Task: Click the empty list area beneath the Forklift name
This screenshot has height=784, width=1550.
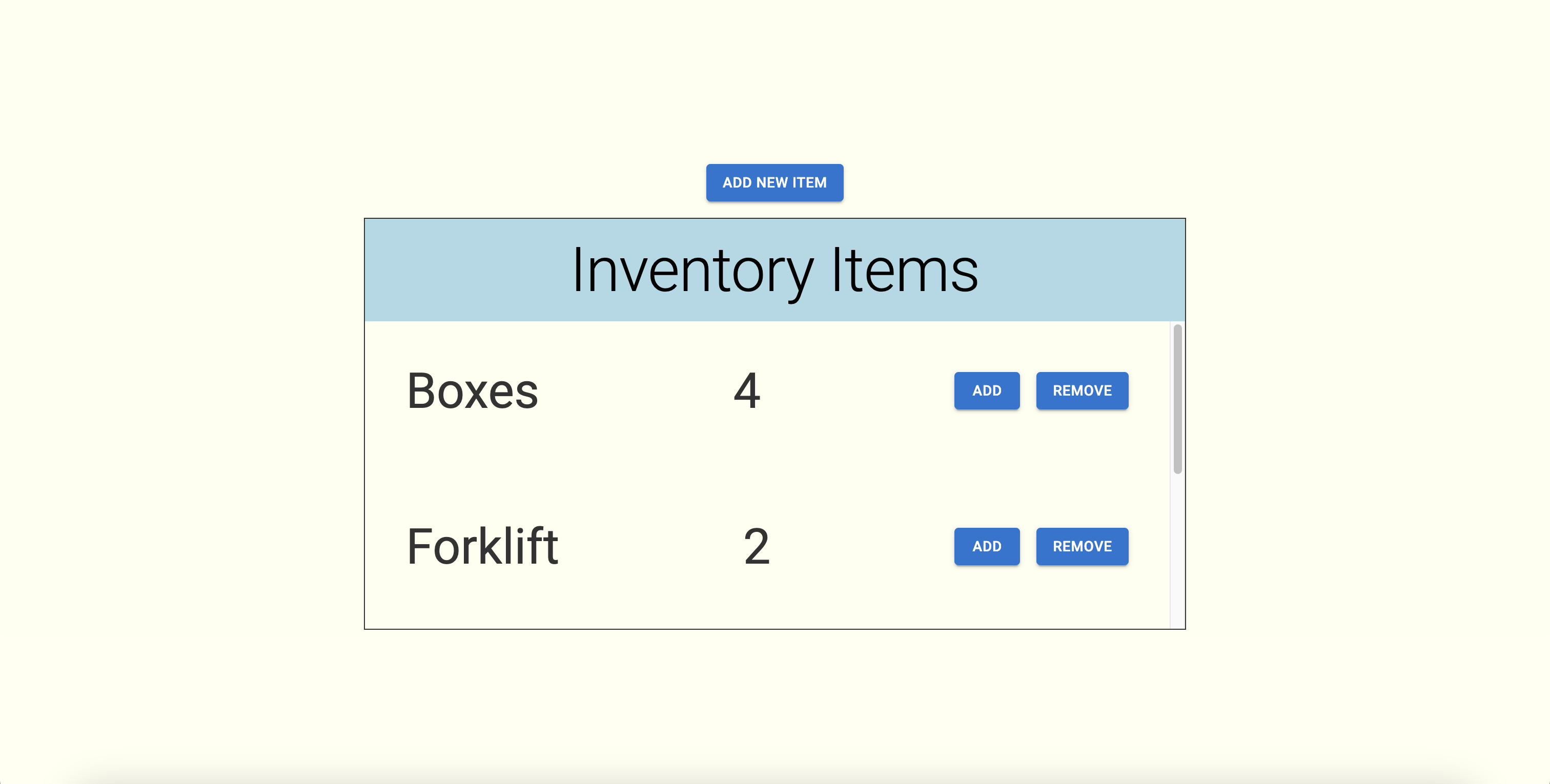Action: [481, 605]
